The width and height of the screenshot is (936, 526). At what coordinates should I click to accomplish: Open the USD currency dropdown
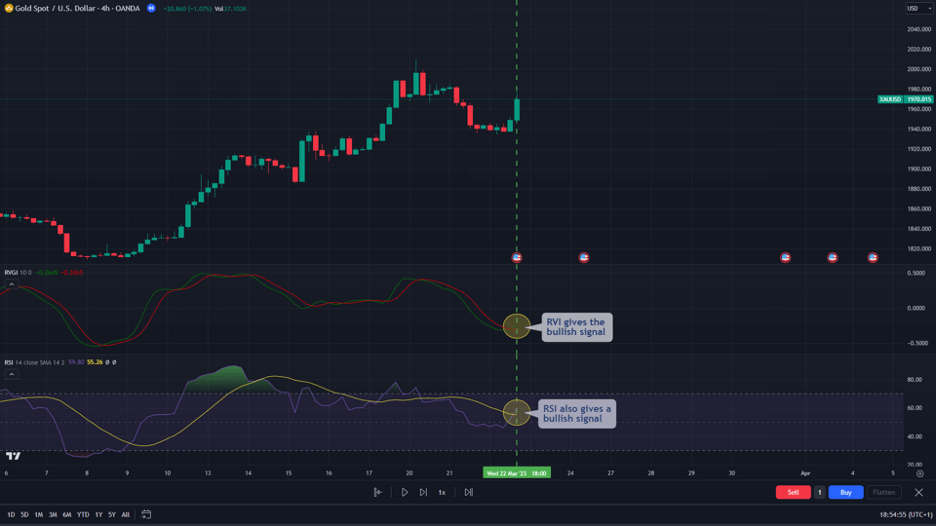point(919,8)
